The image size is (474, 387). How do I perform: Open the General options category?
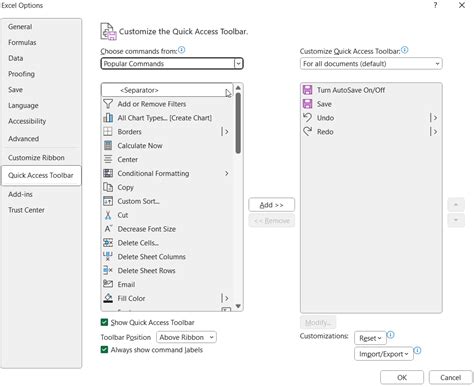coord(20,27)
